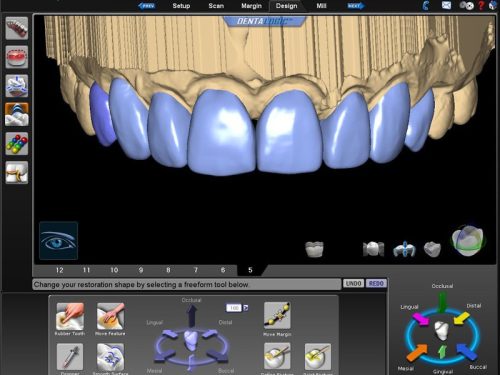
Task: Choose the Smooth Surface tool
Action: point(110,357)
